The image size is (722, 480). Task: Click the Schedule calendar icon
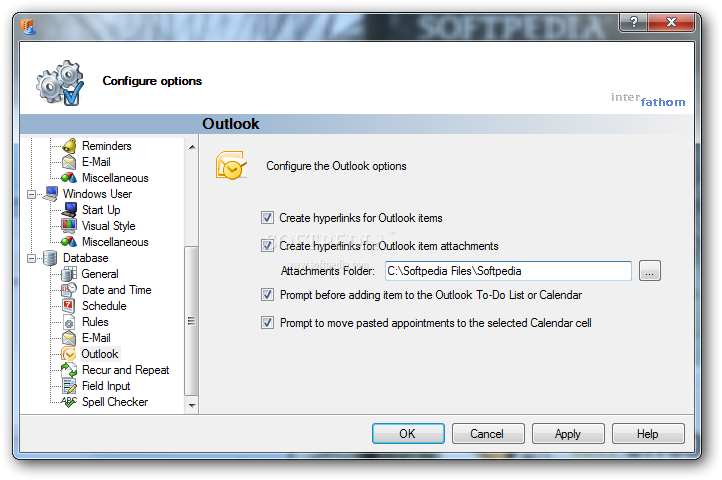[69, 306]
